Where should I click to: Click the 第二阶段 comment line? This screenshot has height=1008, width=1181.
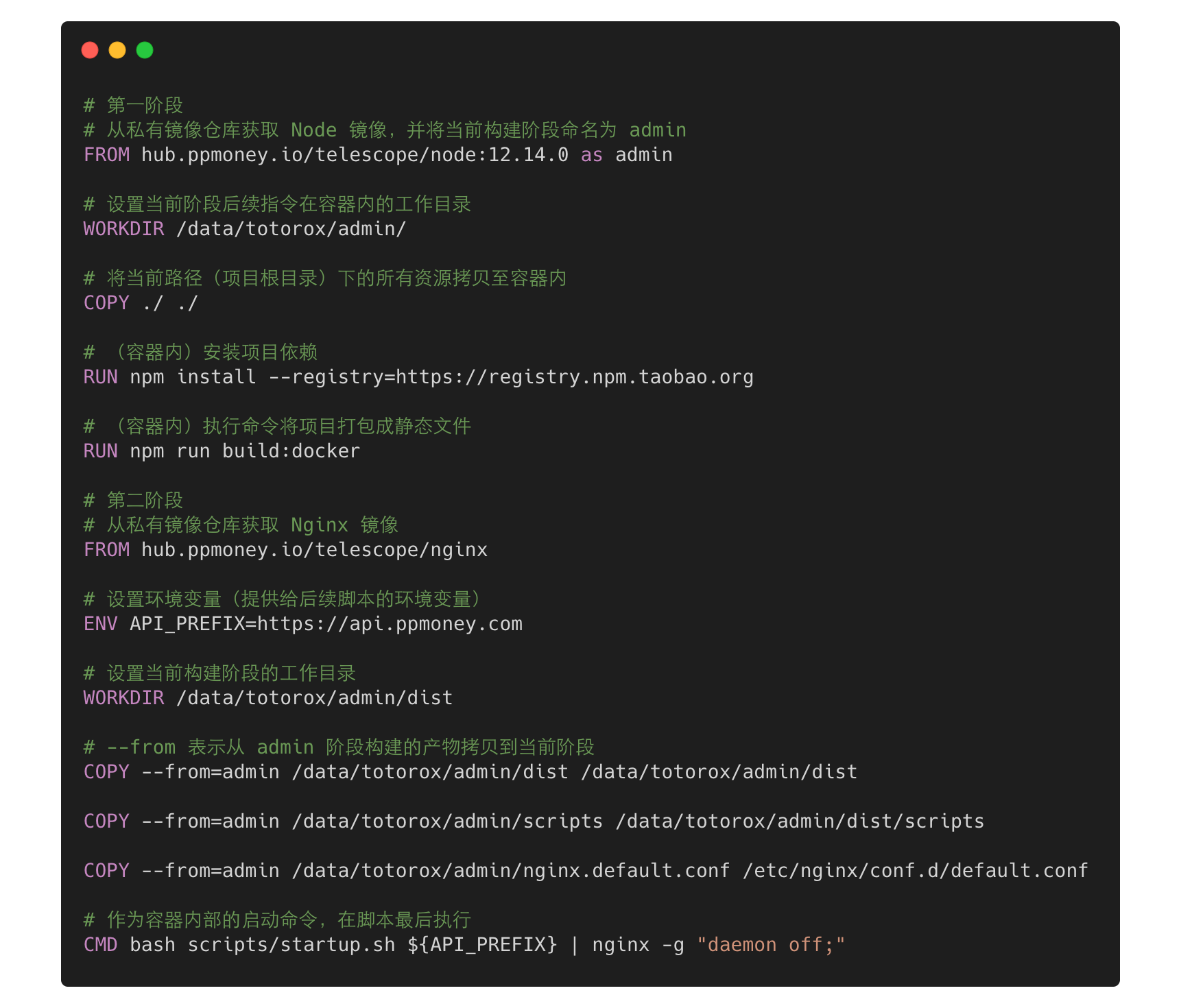click(134, 500)
